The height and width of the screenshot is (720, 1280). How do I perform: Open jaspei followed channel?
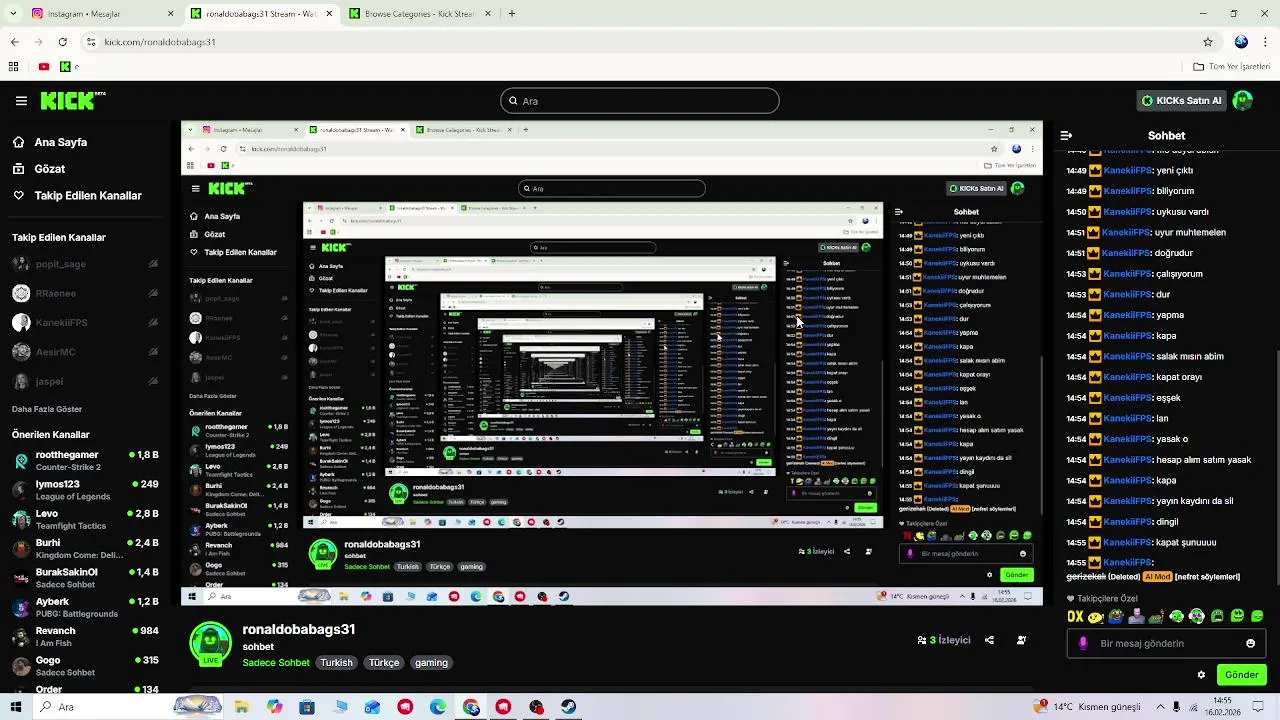click(85, 381)
